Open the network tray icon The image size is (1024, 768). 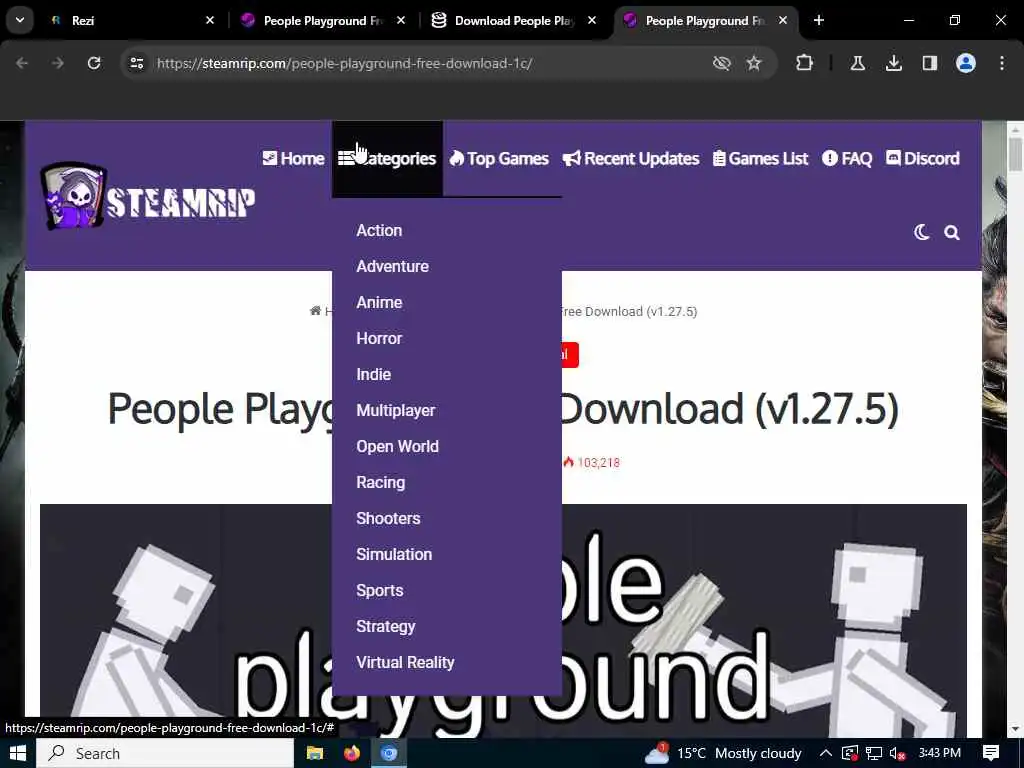874,753
